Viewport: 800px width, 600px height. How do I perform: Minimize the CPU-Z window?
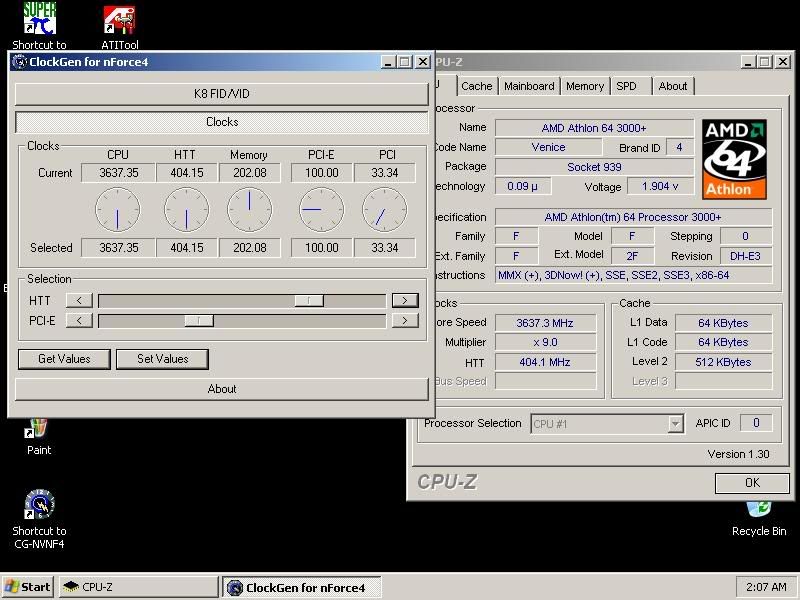pos(748,62)
